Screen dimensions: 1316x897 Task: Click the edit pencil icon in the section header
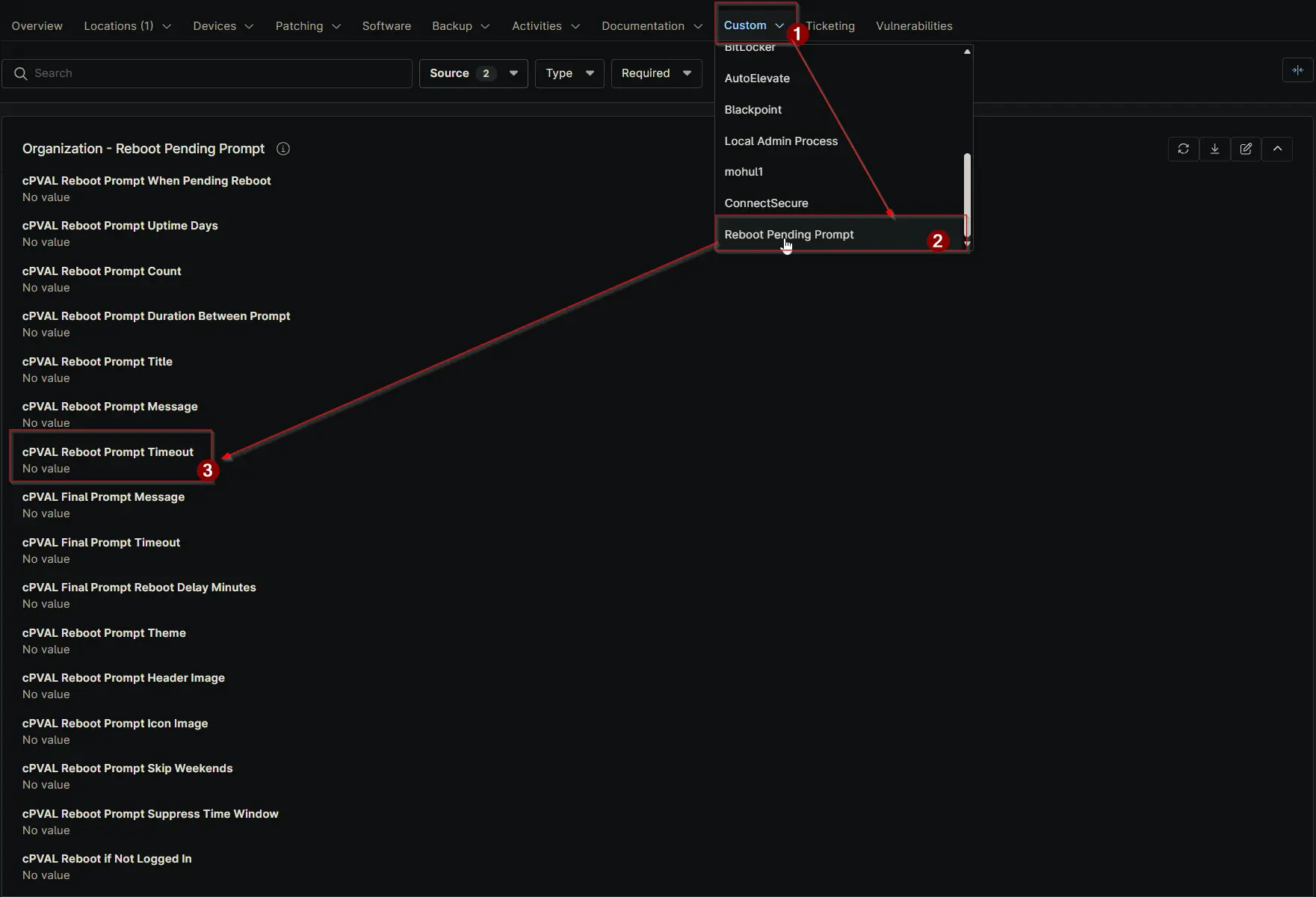click(x=1246, y=149)
